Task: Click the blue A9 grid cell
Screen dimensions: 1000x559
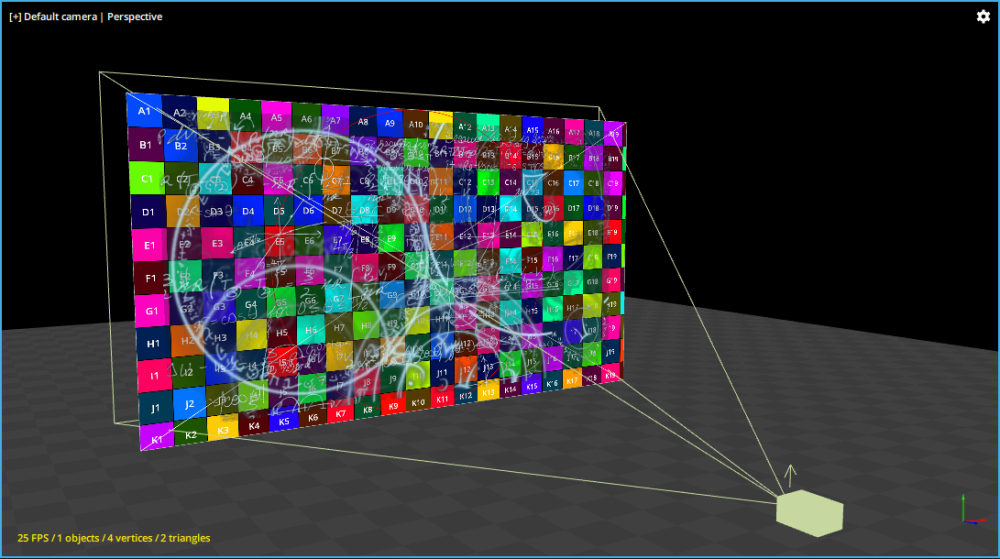Action: pyautogui.click(x=390, y=123)
